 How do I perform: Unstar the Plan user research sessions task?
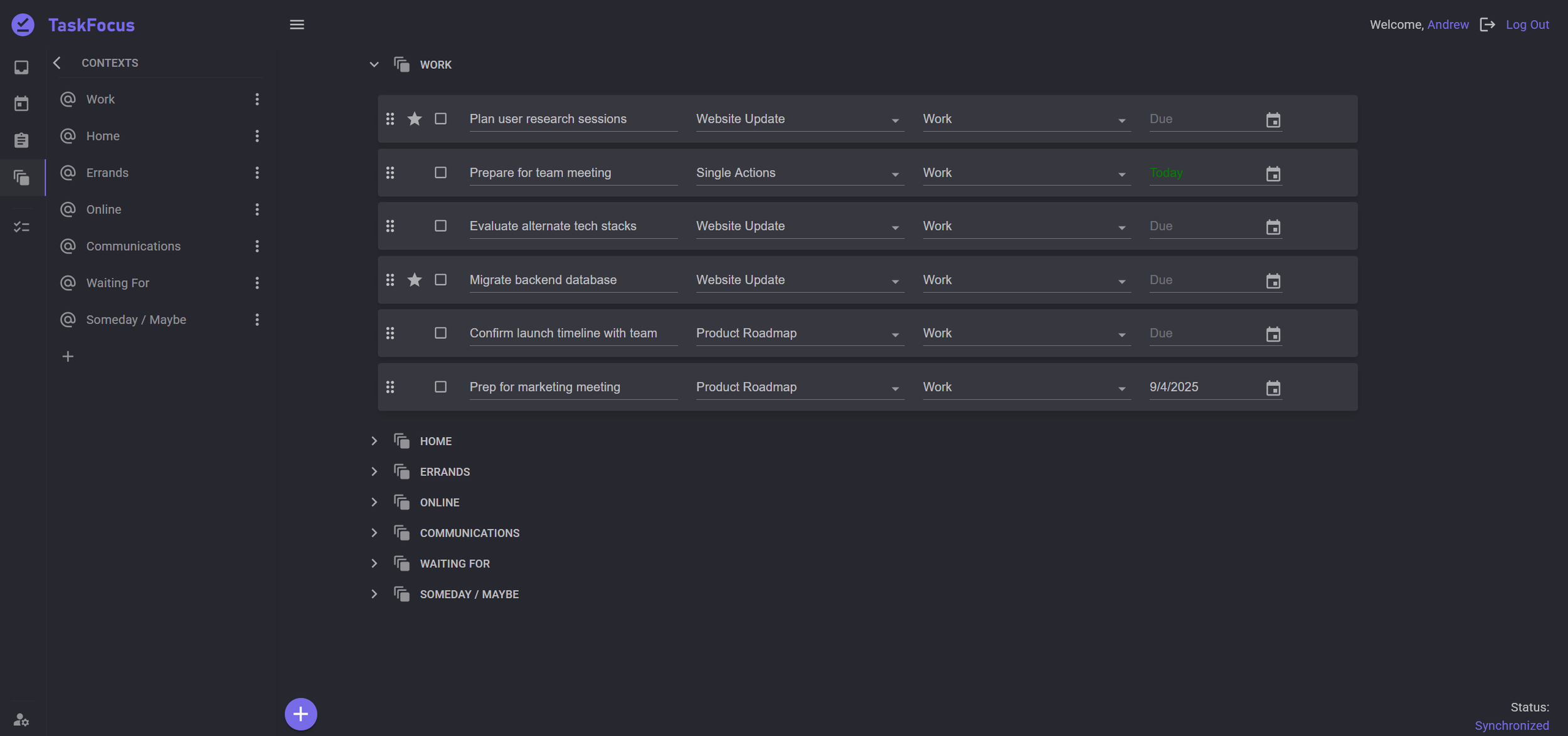coord(414,118)
